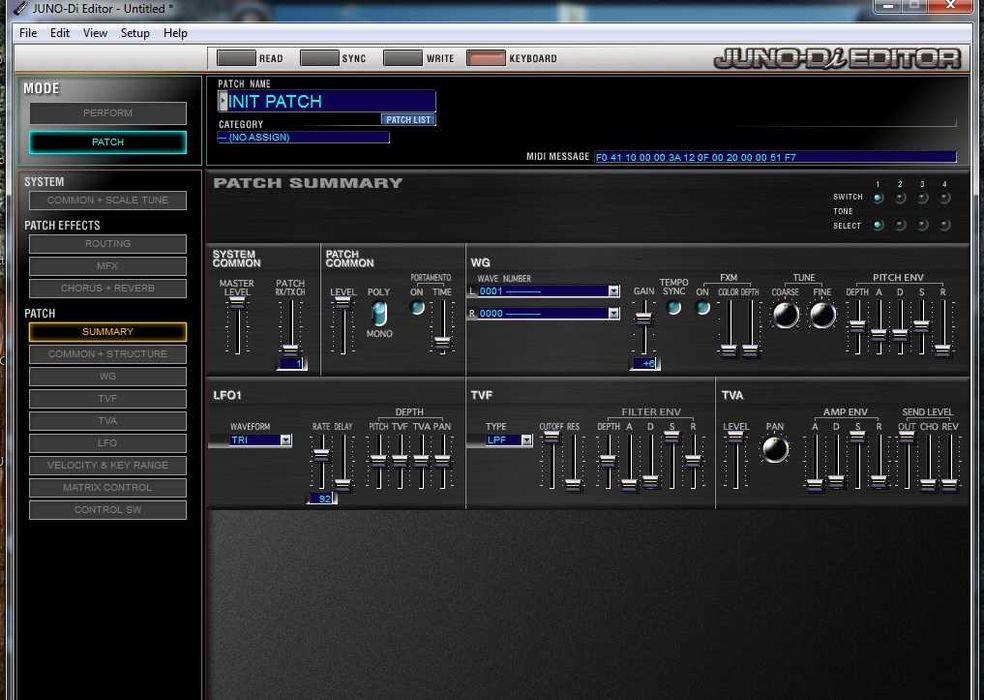Toggle Tone Switch 4 LED

944,198
